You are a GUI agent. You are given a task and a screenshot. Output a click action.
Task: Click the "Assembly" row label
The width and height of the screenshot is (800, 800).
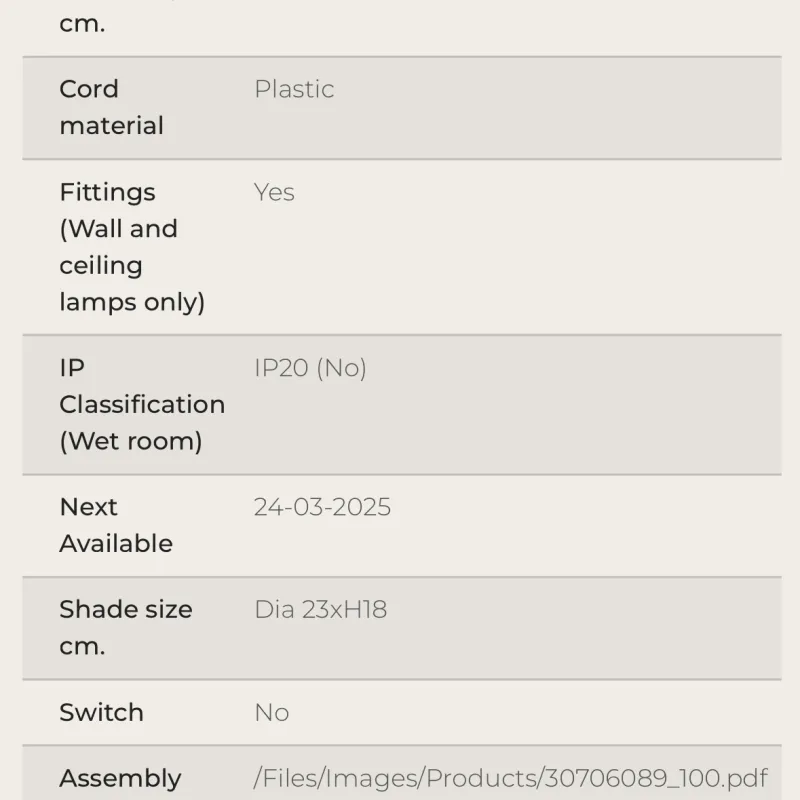click(x=120, y=778)
